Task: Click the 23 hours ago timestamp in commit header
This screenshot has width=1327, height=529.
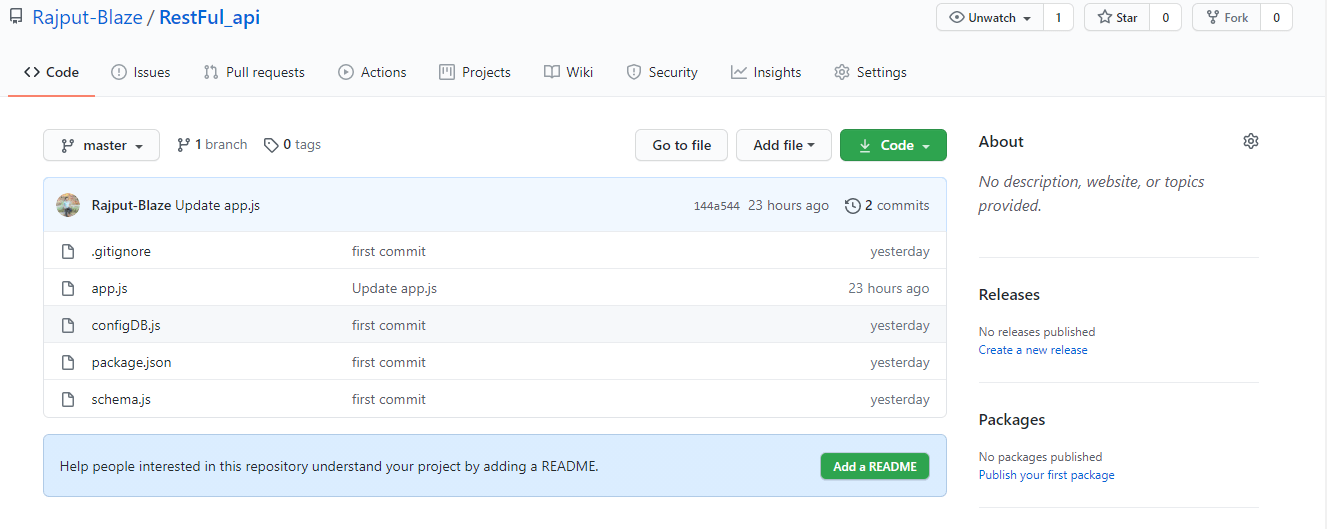Action: [x=788, y=205]
